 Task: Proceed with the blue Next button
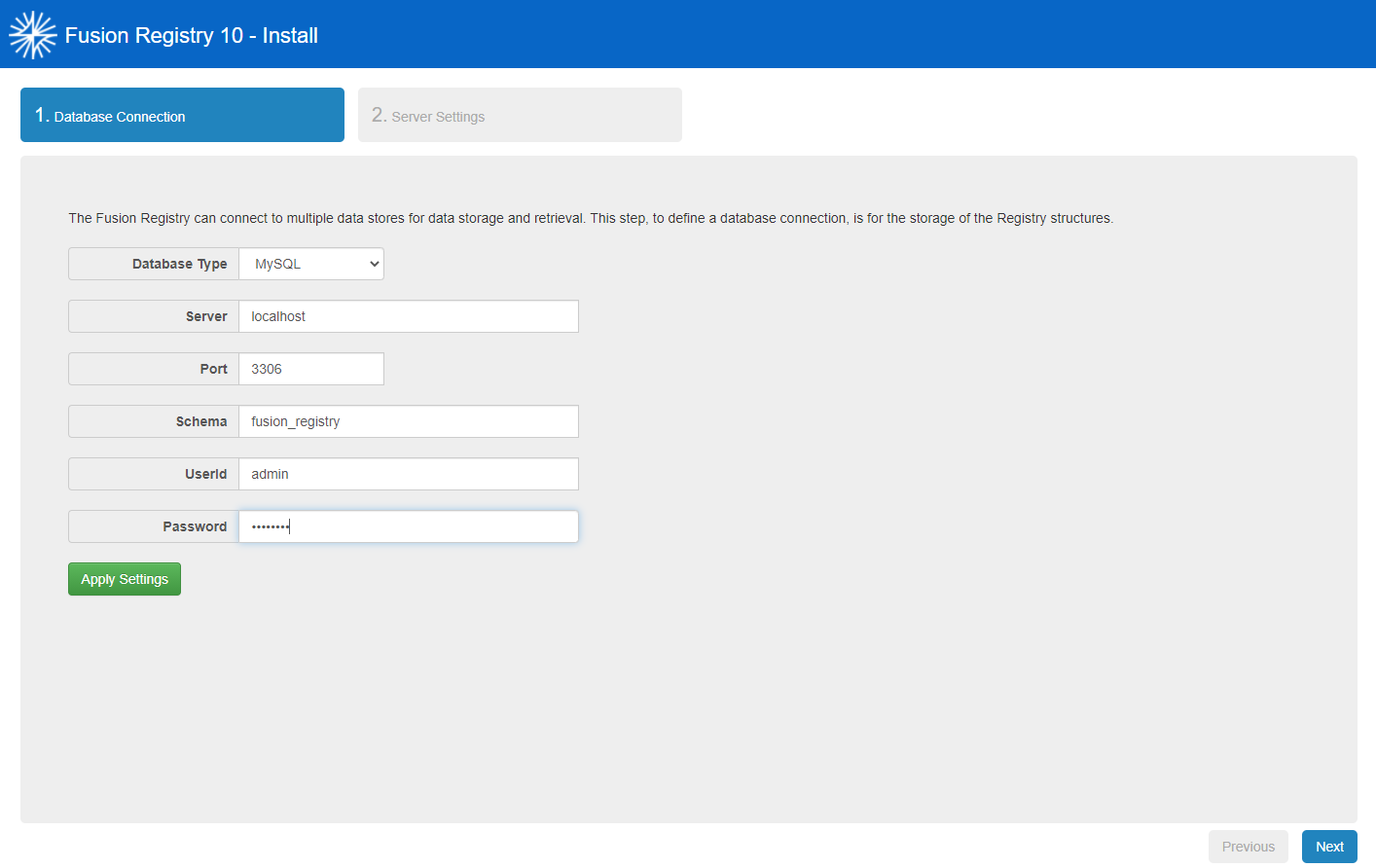1329,847
